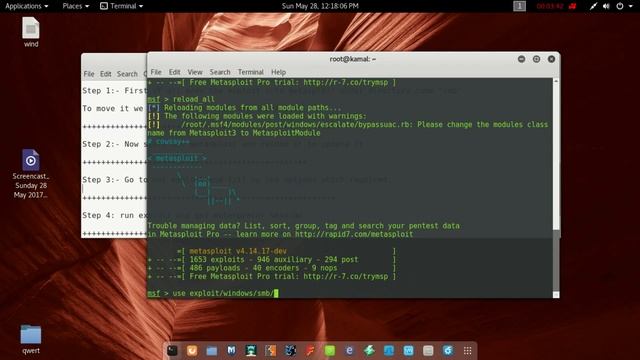640x360 pixels.
Task: Click the r-7.co/trymsp link above the prompt
Action: (x=346, y=277)
